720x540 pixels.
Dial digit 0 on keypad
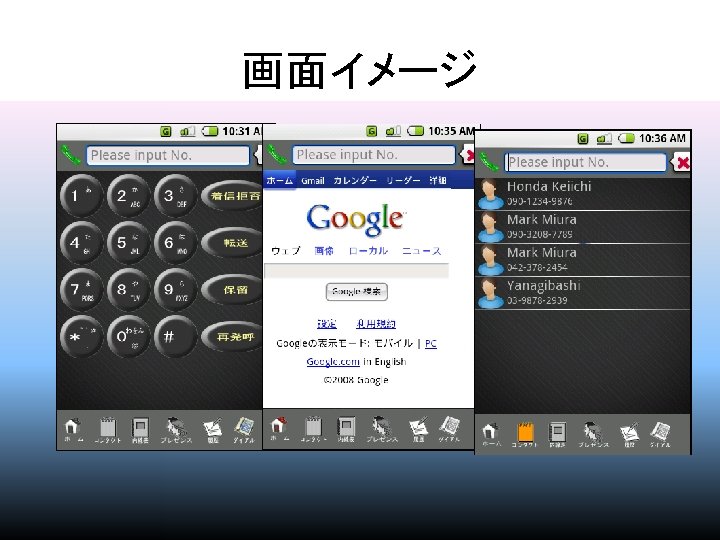128,337
